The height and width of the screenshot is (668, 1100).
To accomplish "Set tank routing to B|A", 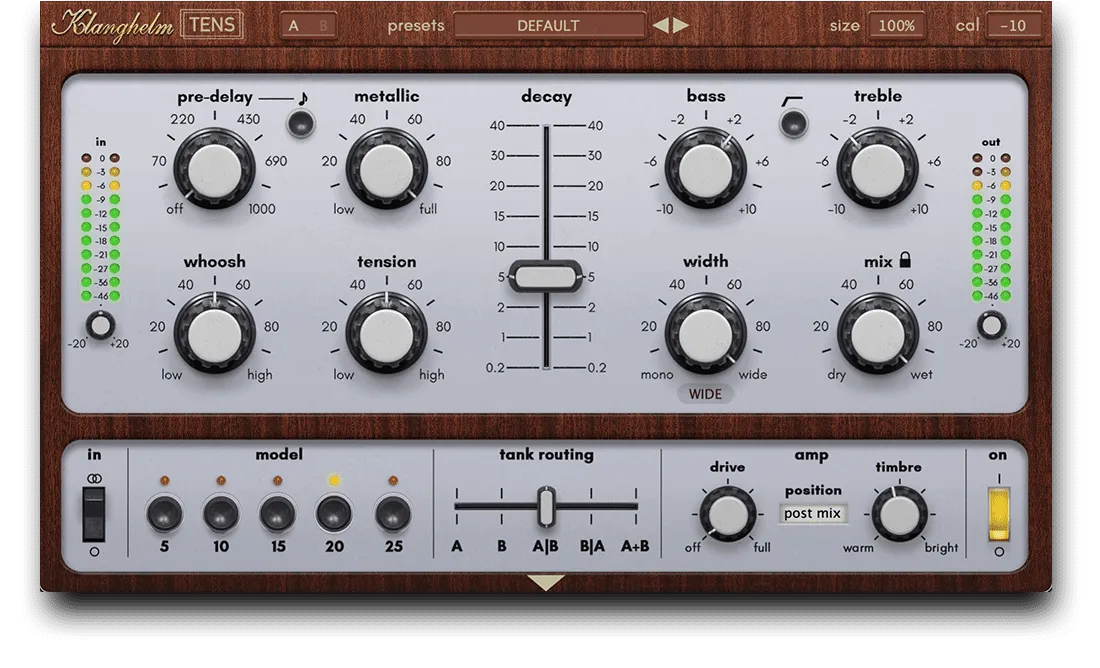I will point(592,547).
